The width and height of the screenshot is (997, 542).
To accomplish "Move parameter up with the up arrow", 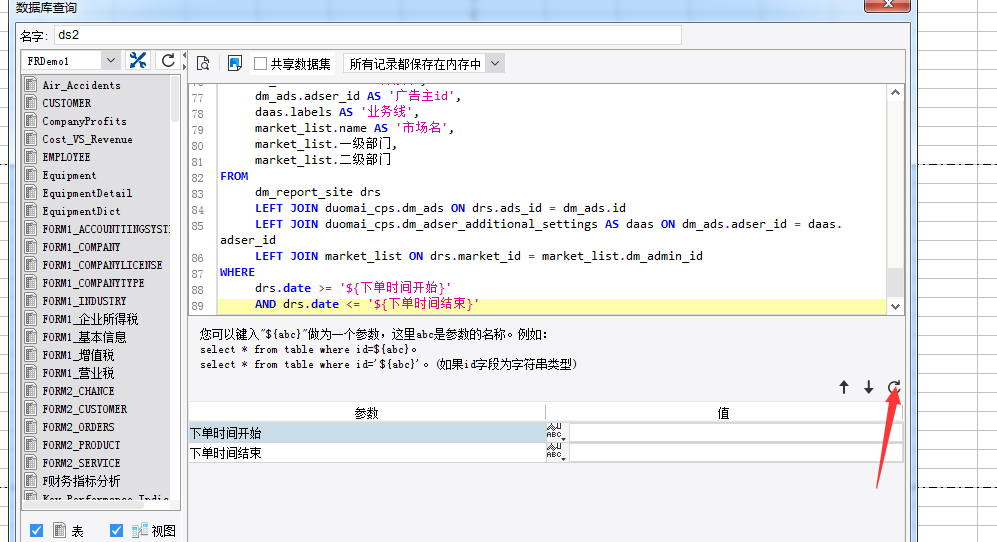I will [x=844, y=387].
